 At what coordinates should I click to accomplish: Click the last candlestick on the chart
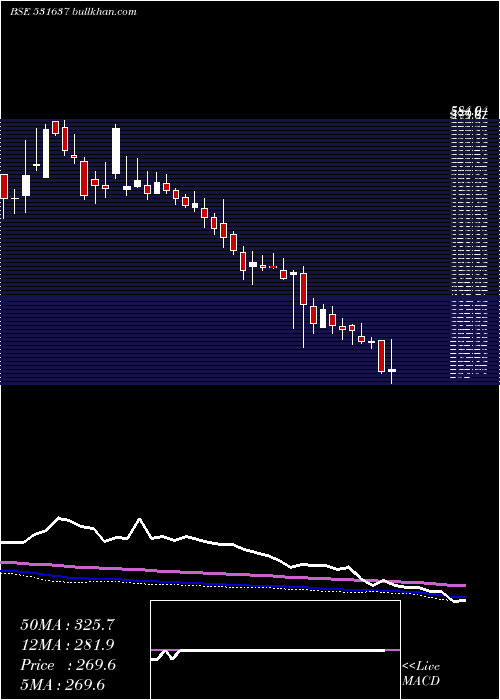pos(392,362)
